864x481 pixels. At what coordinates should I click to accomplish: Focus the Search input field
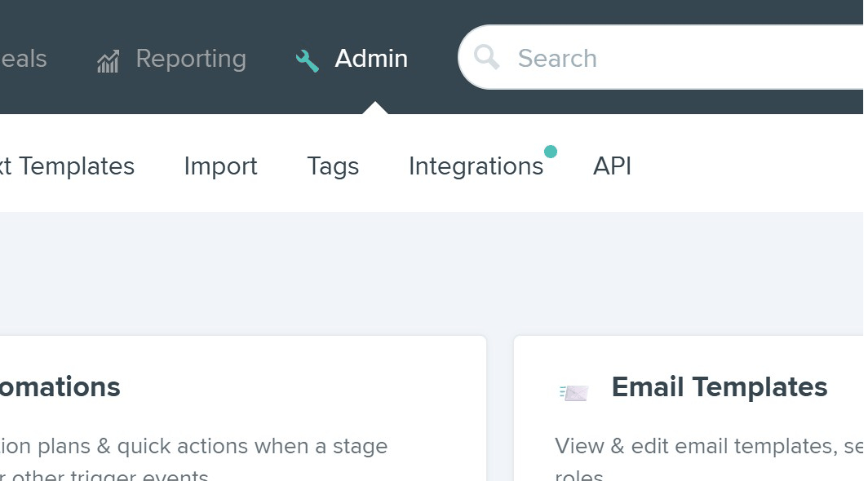[x=661, y=57]
